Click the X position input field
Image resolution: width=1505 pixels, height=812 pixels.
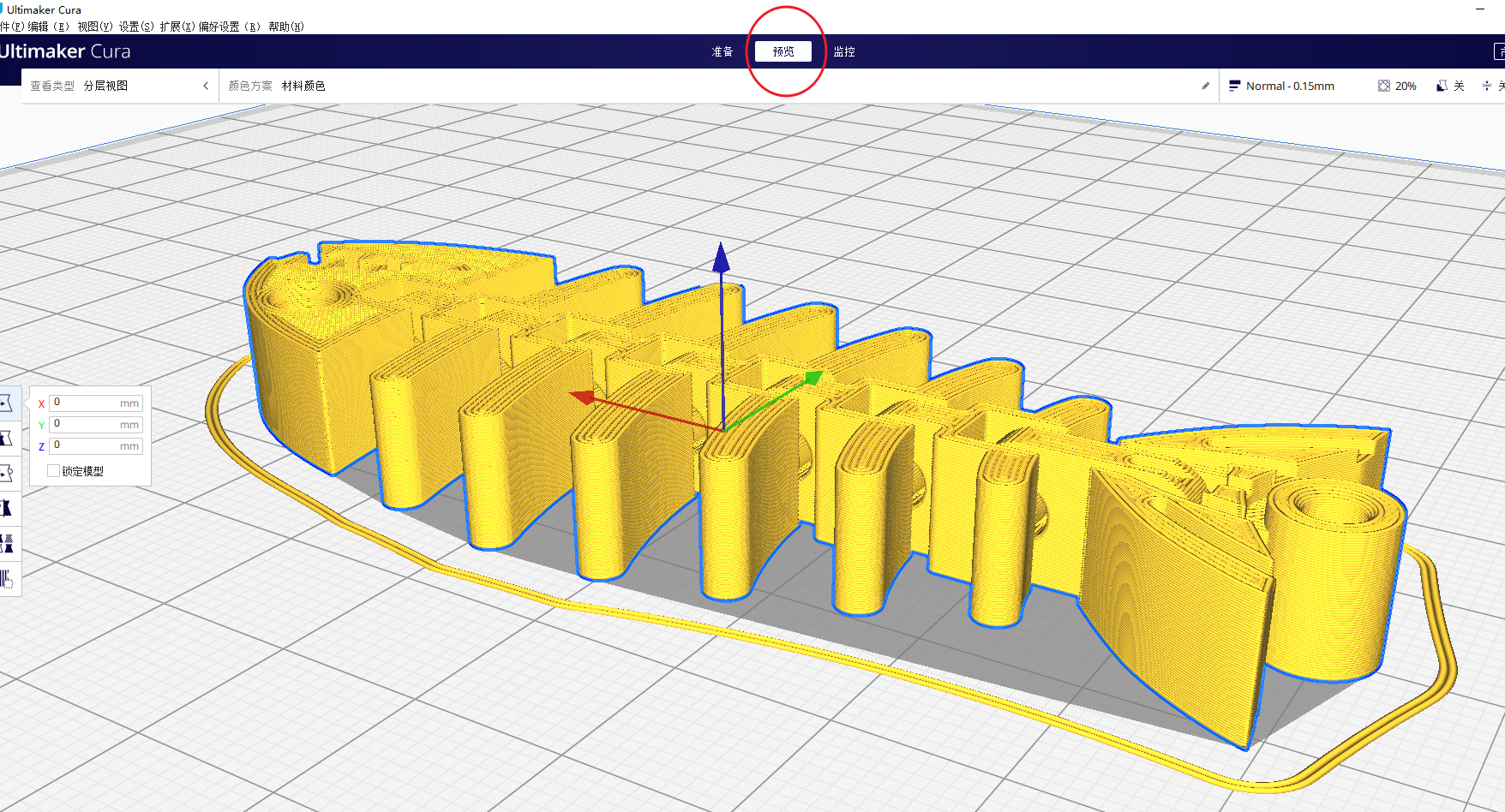pyautogui.click(x=96, y=403)
